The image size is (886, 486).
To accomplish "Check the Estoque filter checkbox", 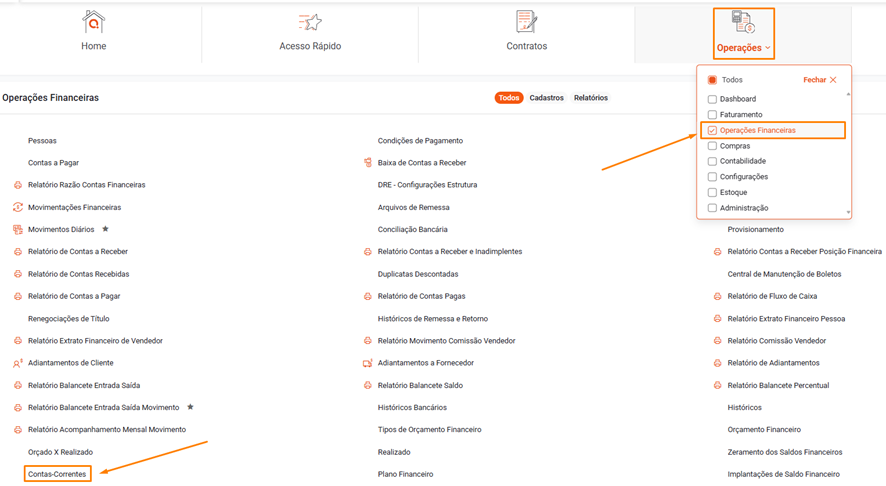I will 712,193.
